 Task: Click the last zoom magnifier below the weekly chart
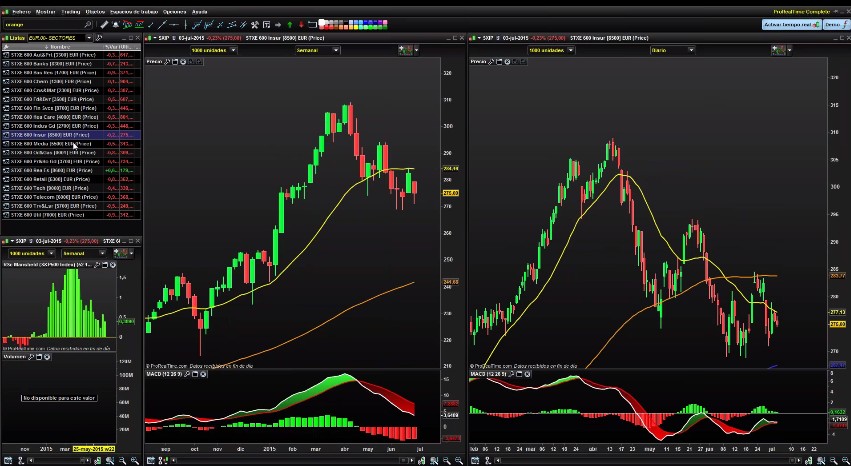pos(460,461)
